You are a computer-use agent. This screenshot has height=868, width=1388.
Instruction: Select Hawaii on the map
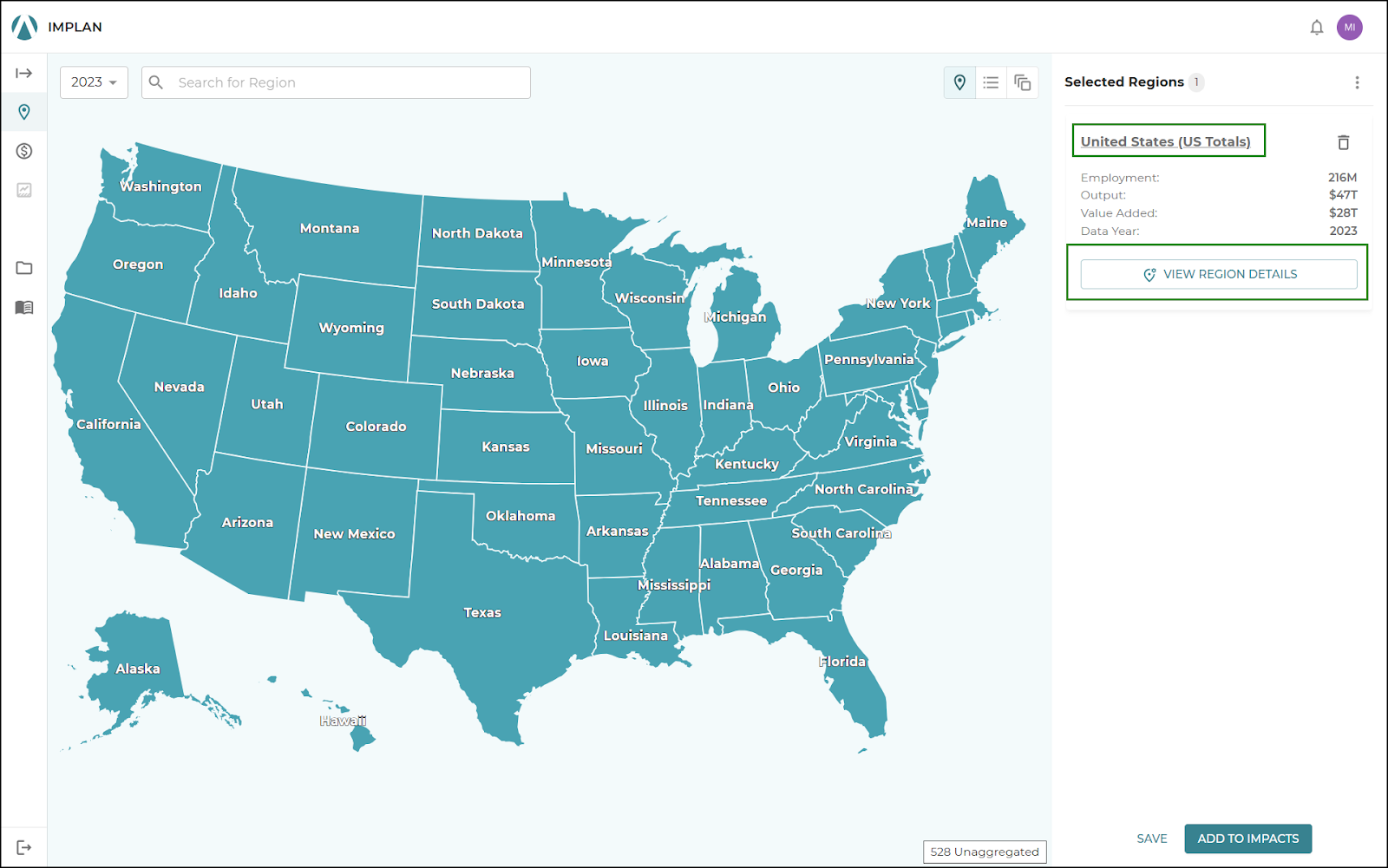343,721
